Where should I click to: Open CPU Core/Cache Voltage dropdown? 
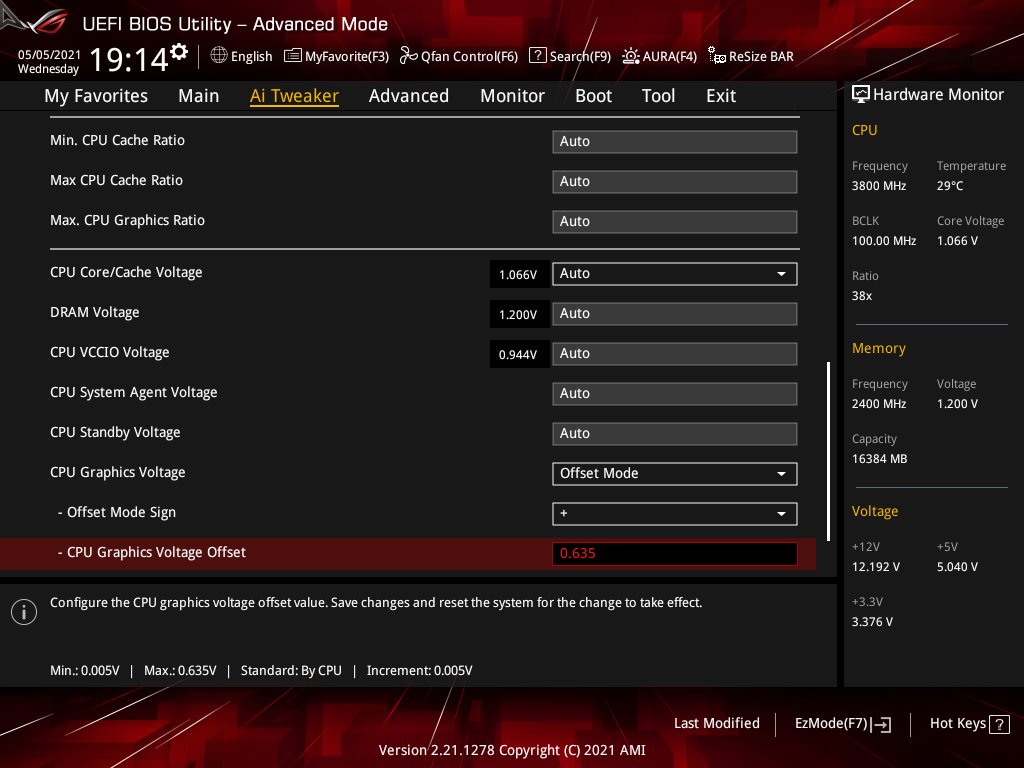tap(675, 274)
